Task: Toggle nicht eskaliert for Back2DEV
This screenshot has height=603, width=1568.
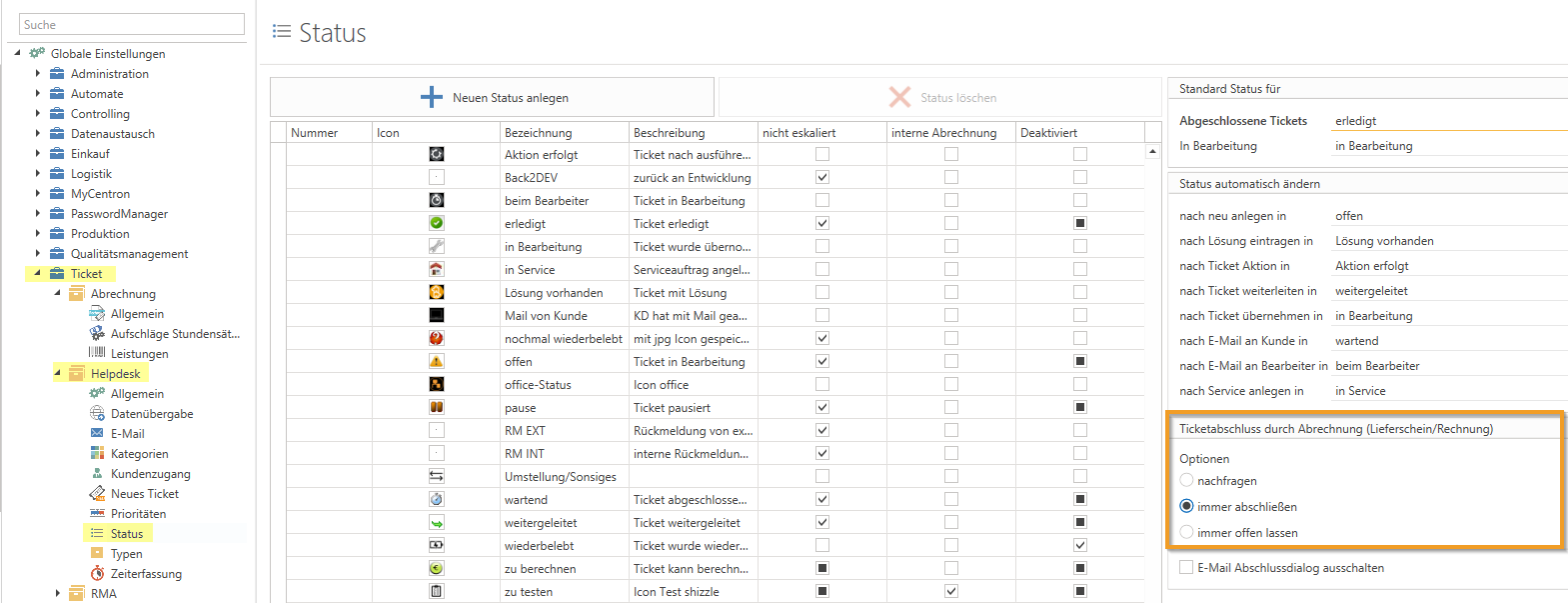Action: (x=821, y=177)
